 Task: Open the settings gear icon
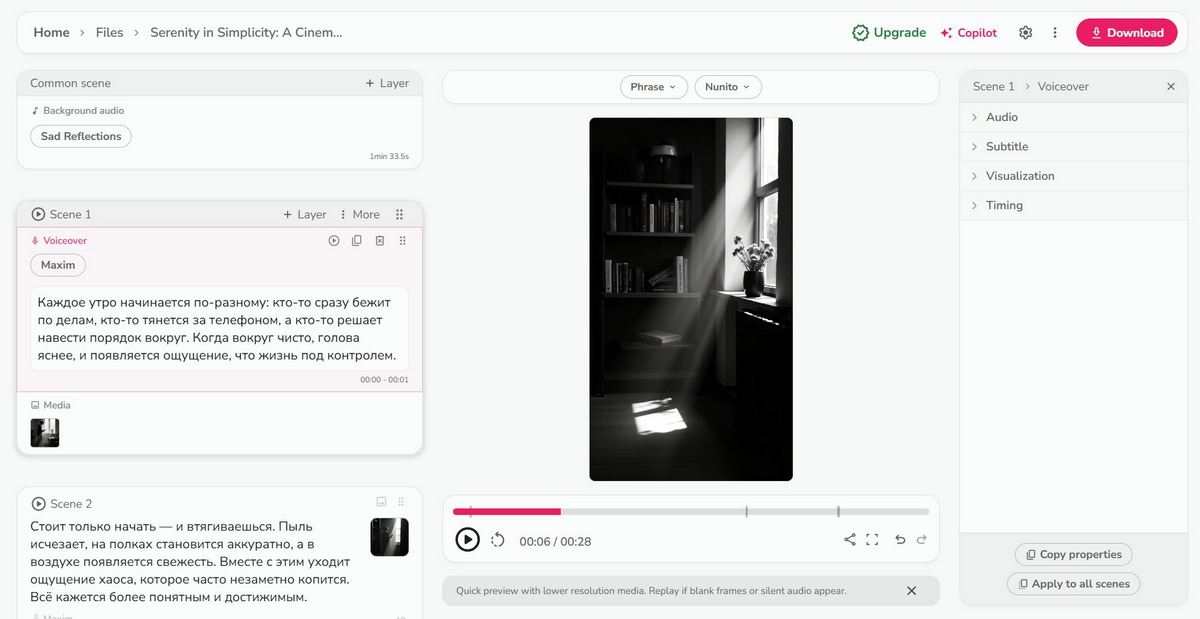(1025, 33)
